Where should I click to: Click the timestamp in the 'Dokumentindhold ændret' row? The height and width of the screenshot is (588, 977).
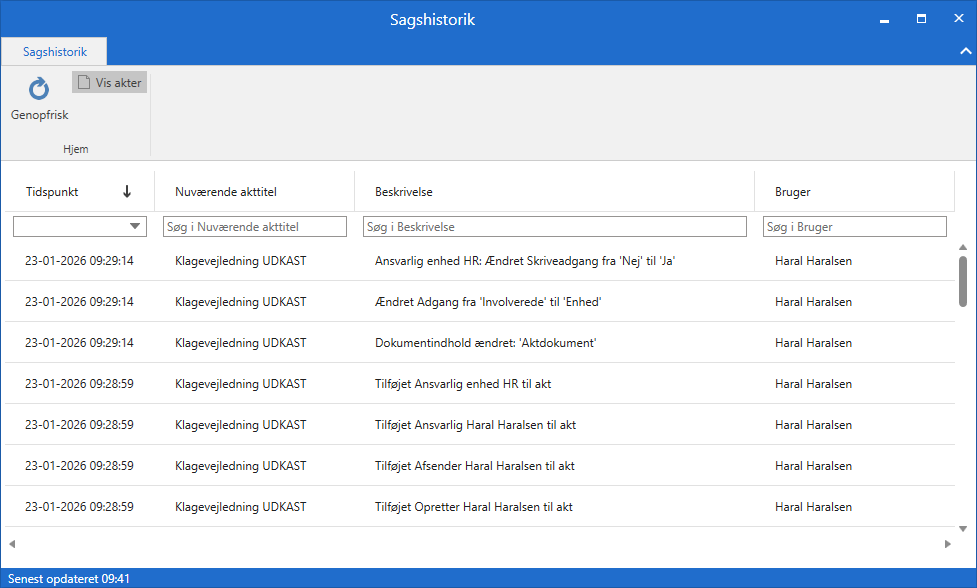pyautogui.click(x=79, y=343)
